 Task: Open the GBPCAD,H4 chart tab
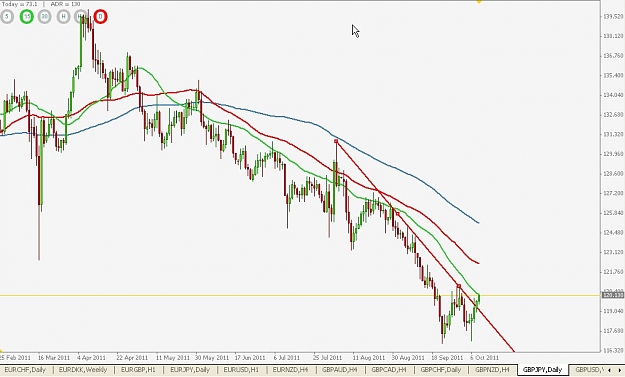click(388, 370)
